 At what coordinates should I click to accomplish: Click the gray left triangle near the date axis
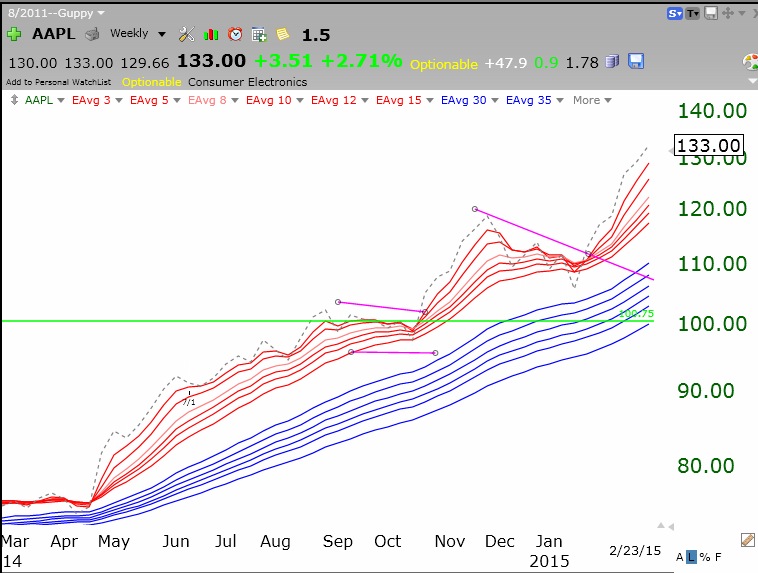tap(671, 527)
